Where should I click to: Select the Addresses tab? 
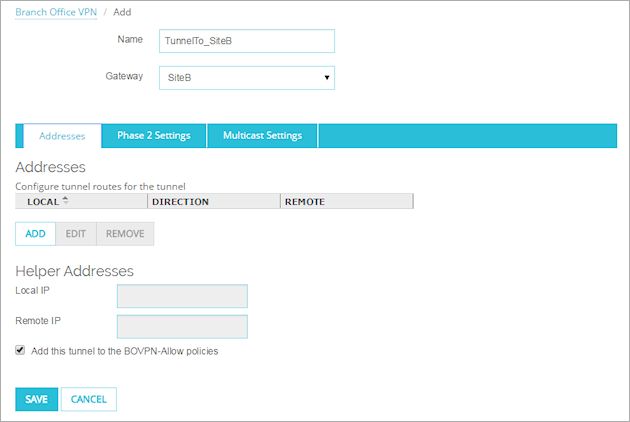(61, 136)
